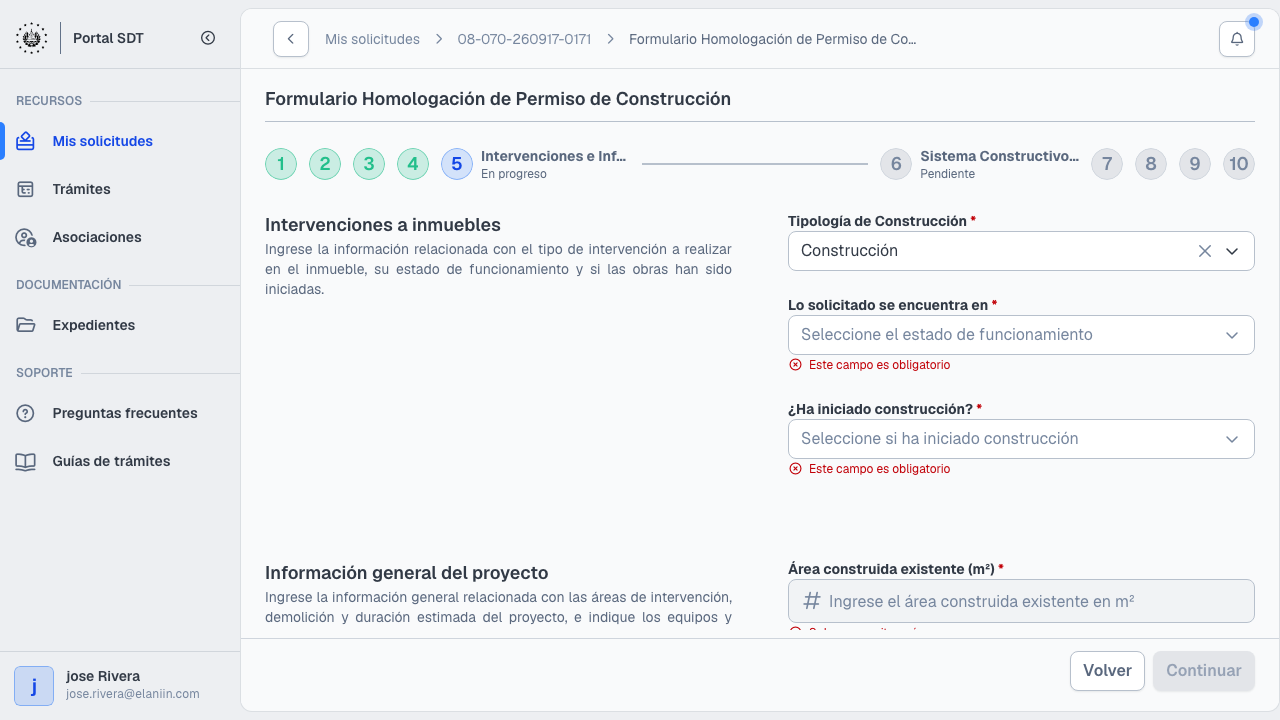Click breadcrumb 08-070-260917-0171
Screen dimensions: 1280x720
524,39
